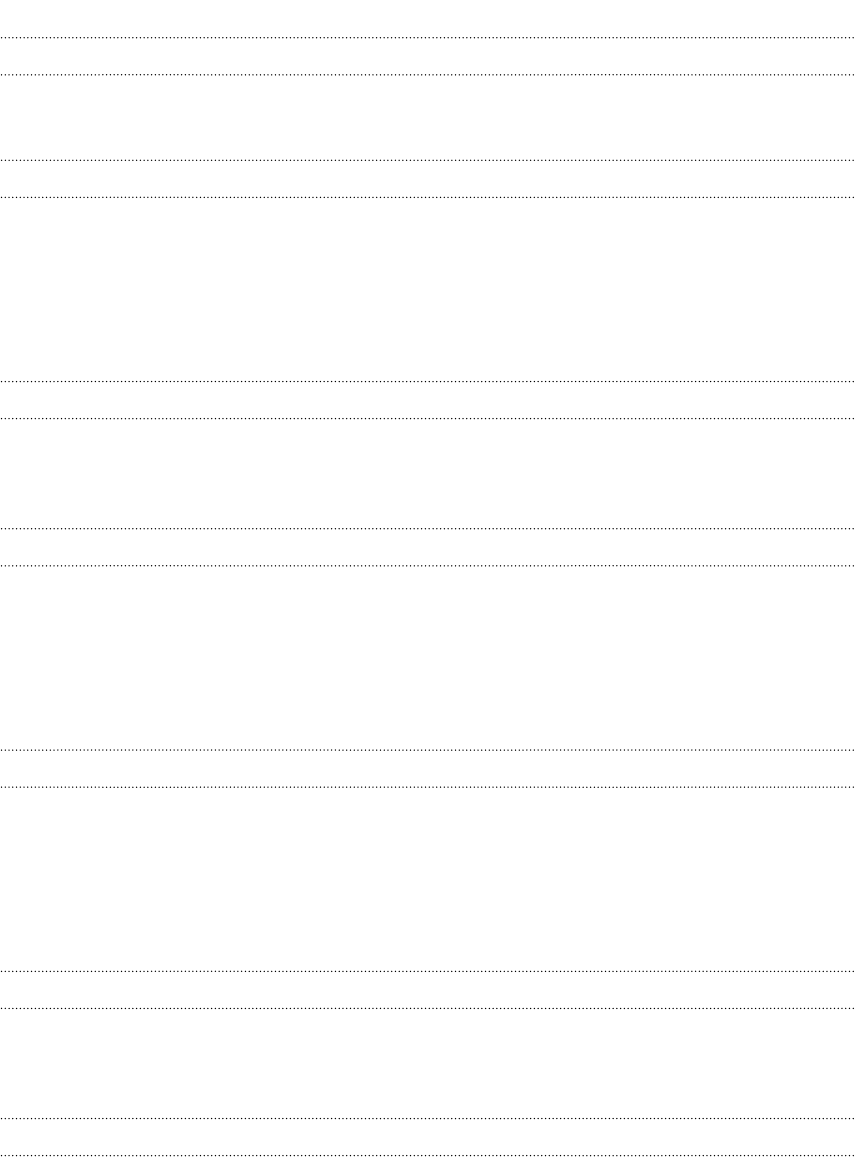The image size is (855, 1157).
Task: Click inside the sixth narrow dotted-line band
Action: point(427,989)
